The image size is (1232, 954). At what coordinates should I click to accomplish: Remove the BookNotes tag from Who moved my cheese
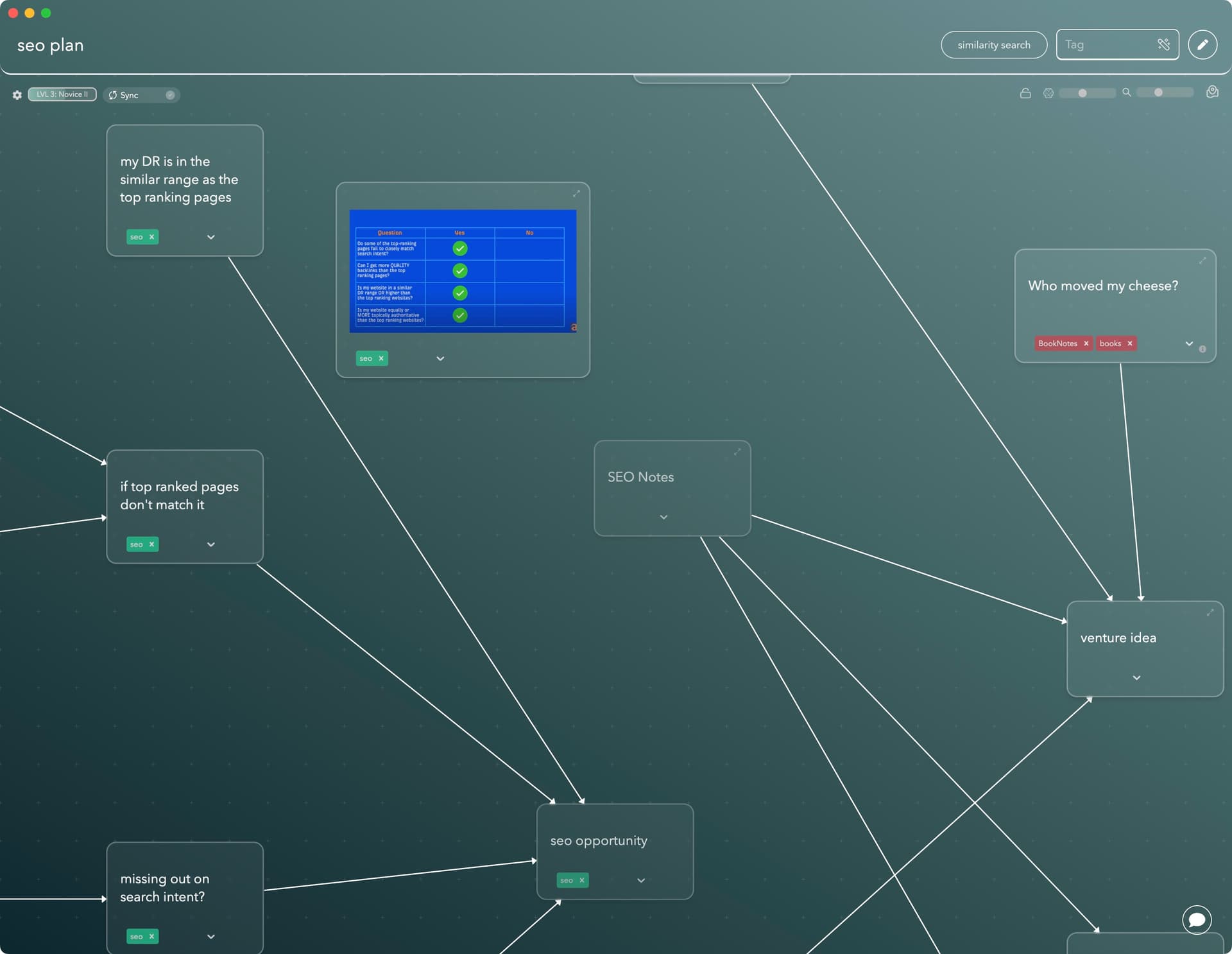click(1087, 344)
